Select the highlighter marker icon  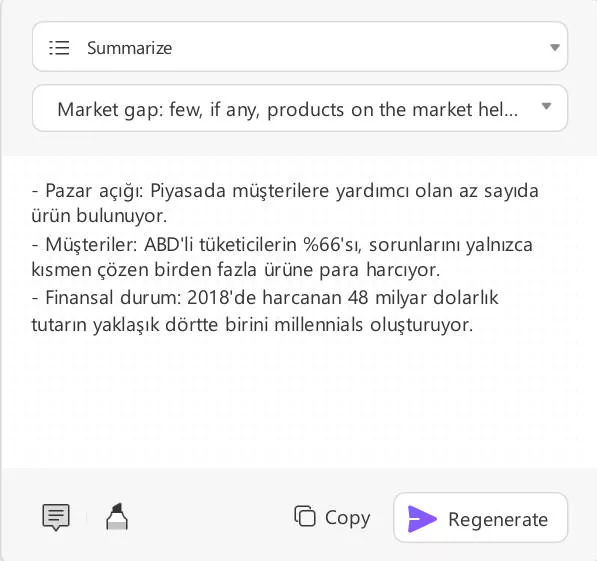[117, 517]
